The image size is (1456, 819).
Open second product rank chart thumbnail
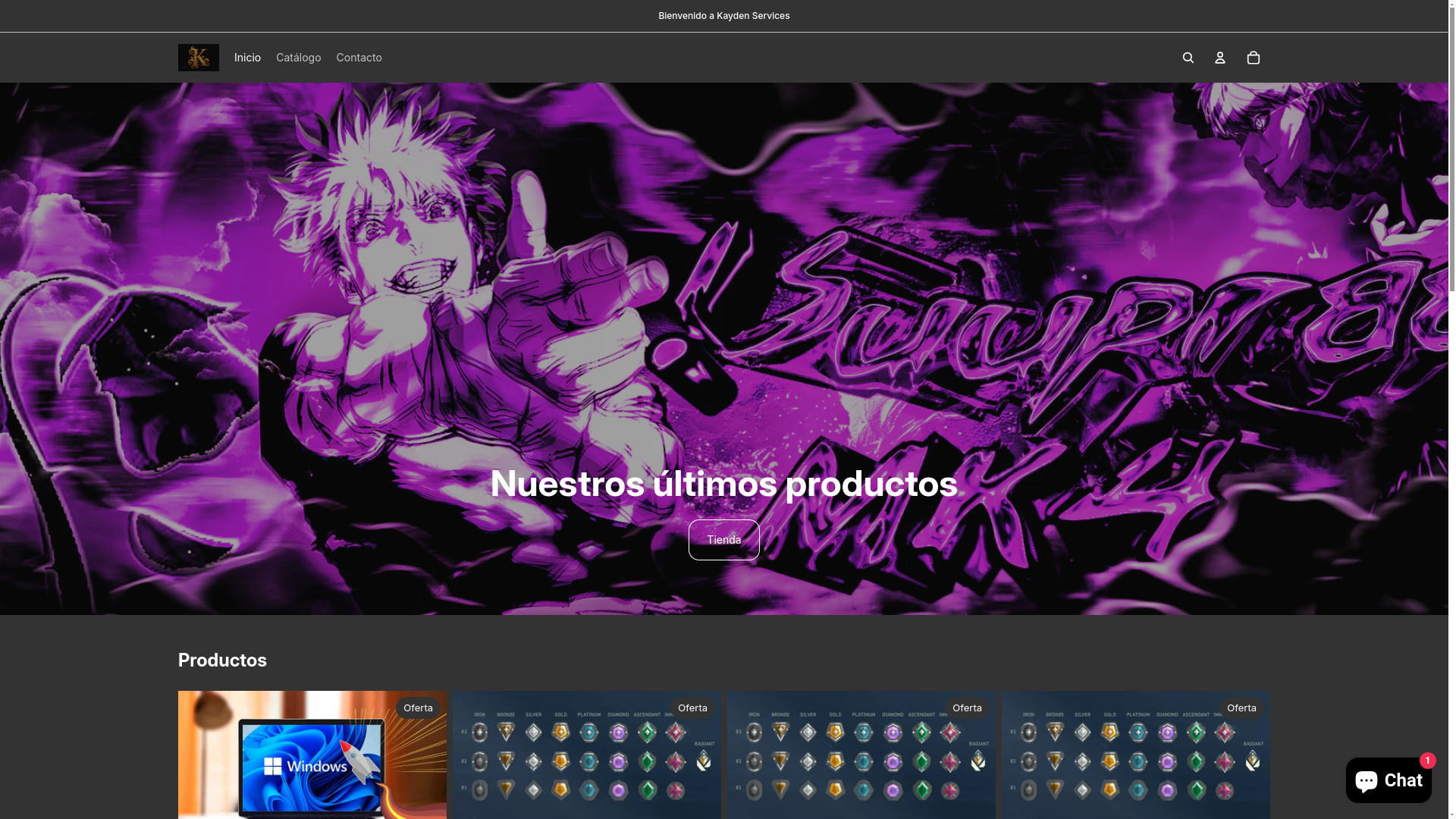[x=587, y=755]
